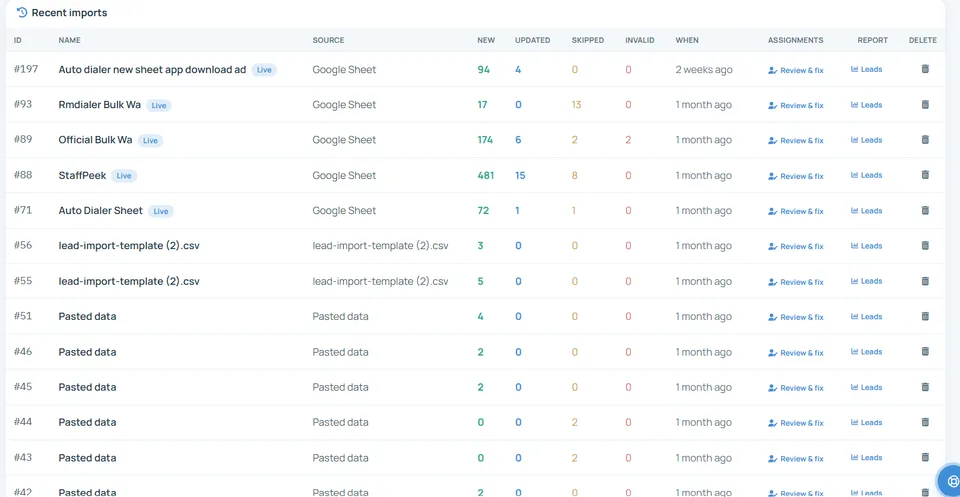Open Leads report in row #55
The width and height of the screenshot is (960, 497).
[866, 282]
